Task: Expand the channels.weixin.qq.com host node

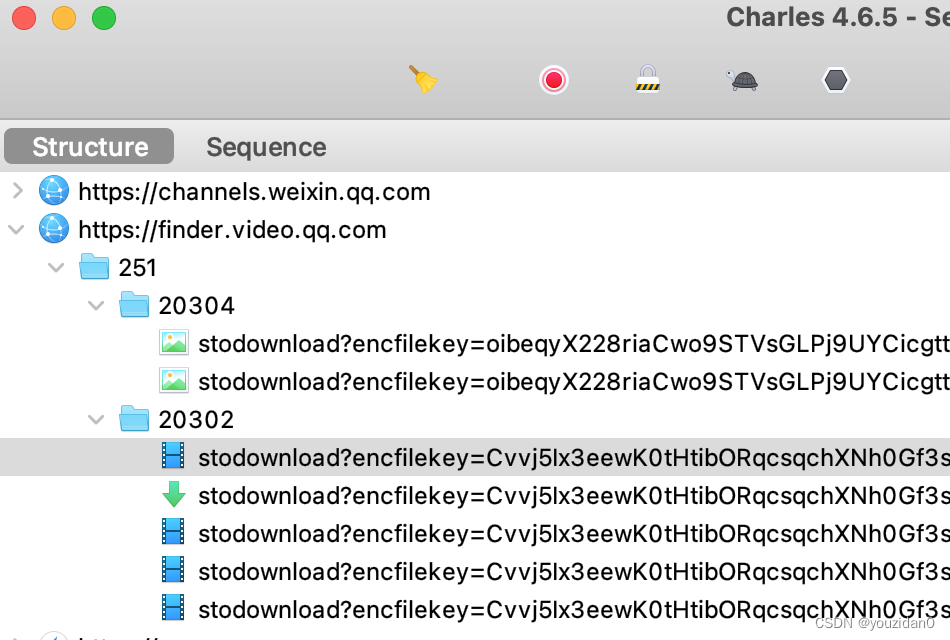Action: pos(18,192)
